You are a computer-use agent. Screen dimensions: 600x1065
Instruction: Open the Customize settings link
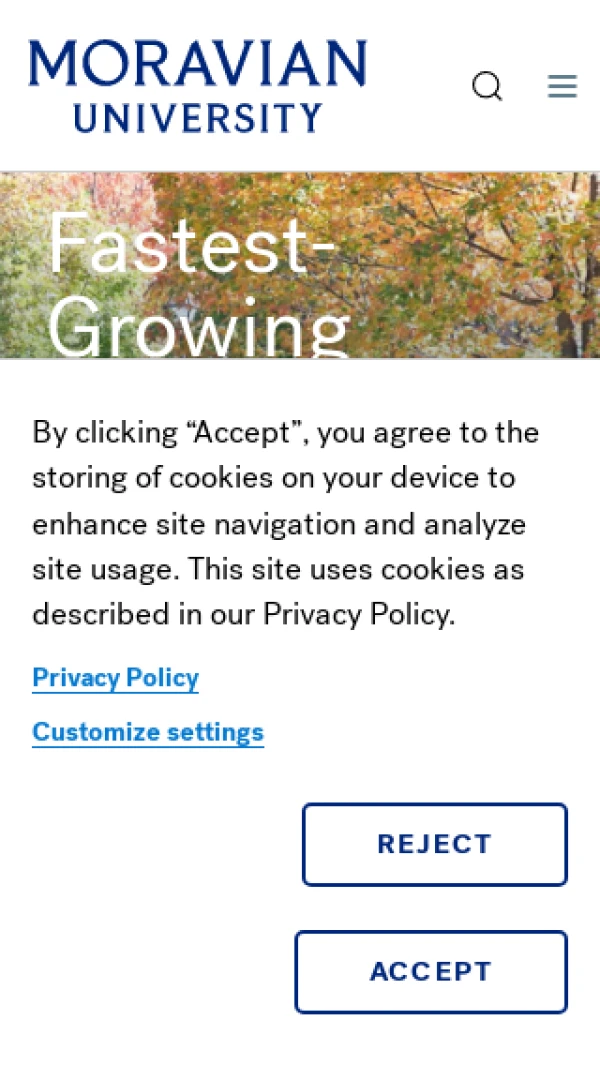click(148, 732)
